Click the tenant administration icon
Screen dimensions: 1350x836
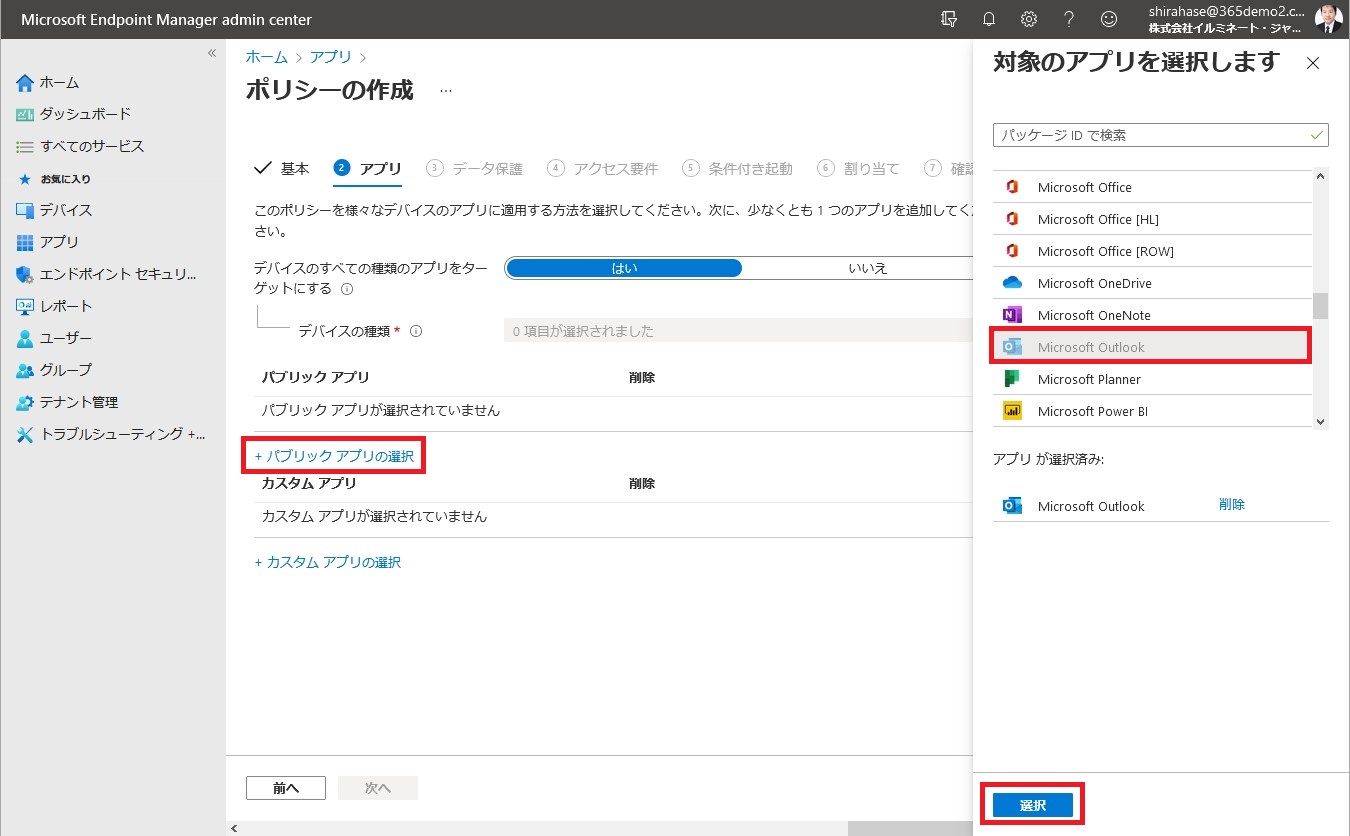(25, 402)
